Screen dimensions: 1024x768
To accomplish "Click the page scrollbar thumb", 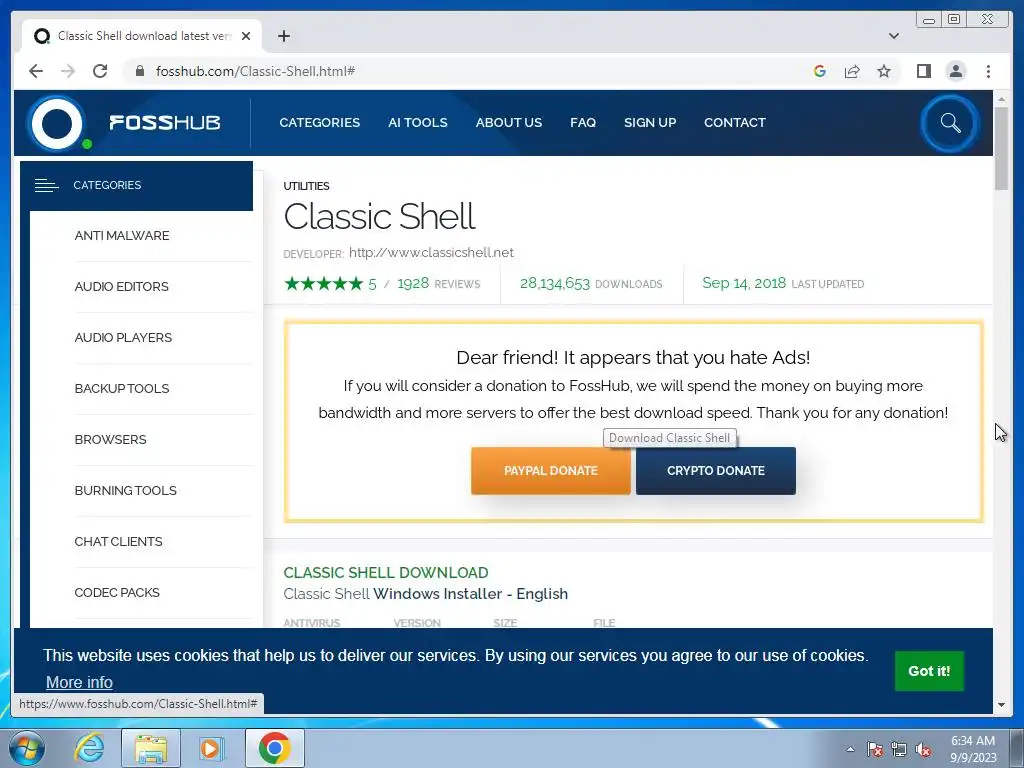I will [1002, 148].
